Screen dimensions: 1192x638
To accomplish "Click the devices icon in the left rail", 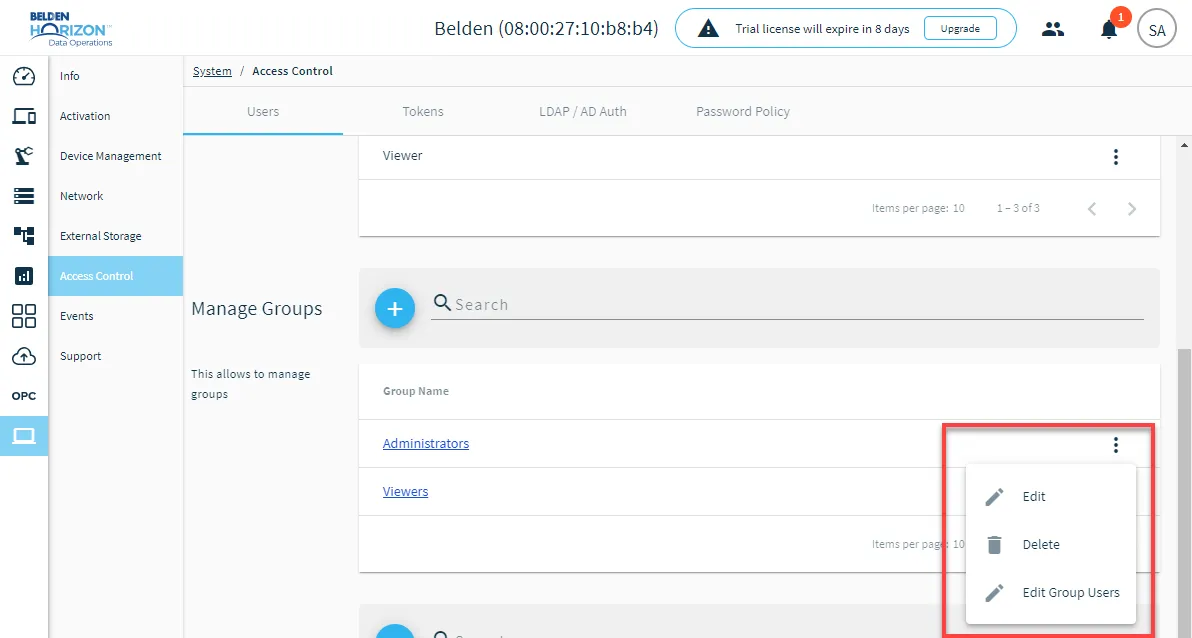I will [24, 116].
